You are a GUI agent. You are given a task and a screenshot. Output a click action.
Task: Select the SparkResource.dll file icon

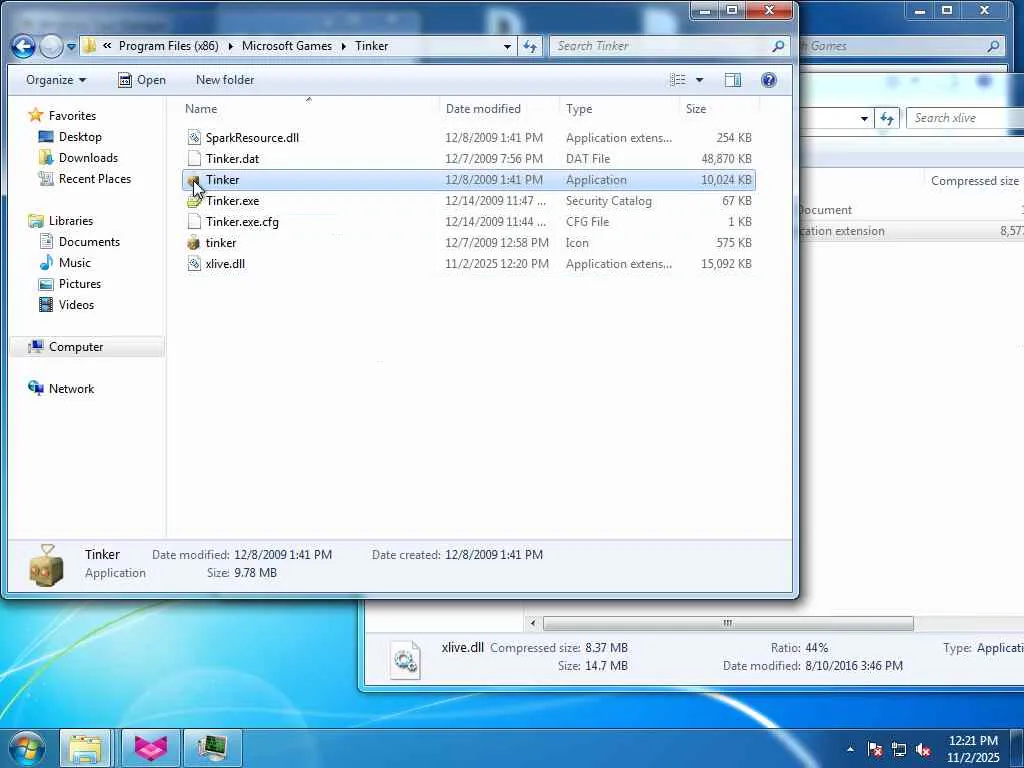pos(194,137)
